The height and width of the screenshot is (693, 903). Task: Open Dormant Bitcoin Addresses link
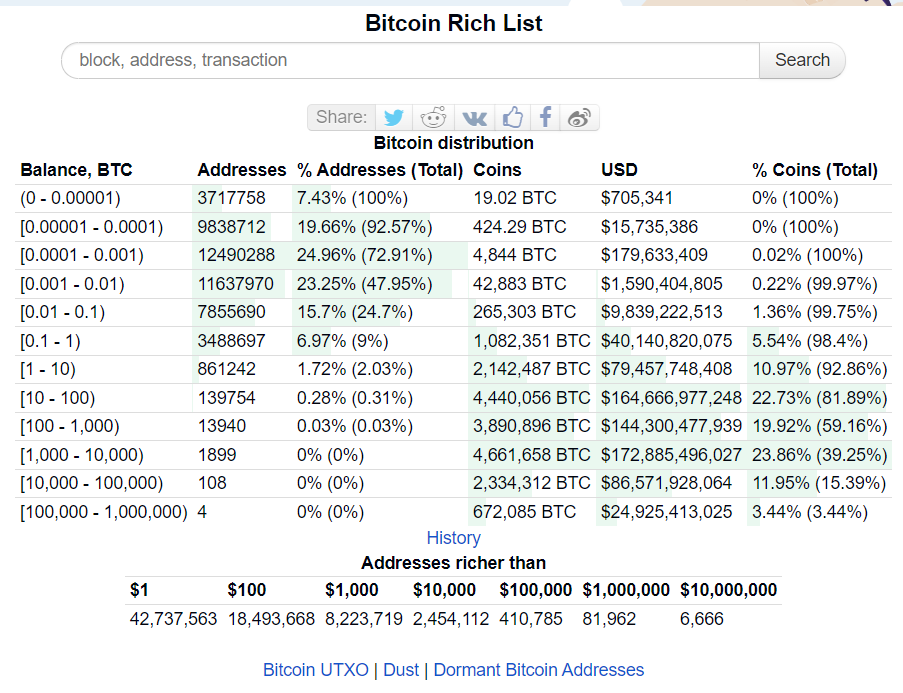coord(538,670)
